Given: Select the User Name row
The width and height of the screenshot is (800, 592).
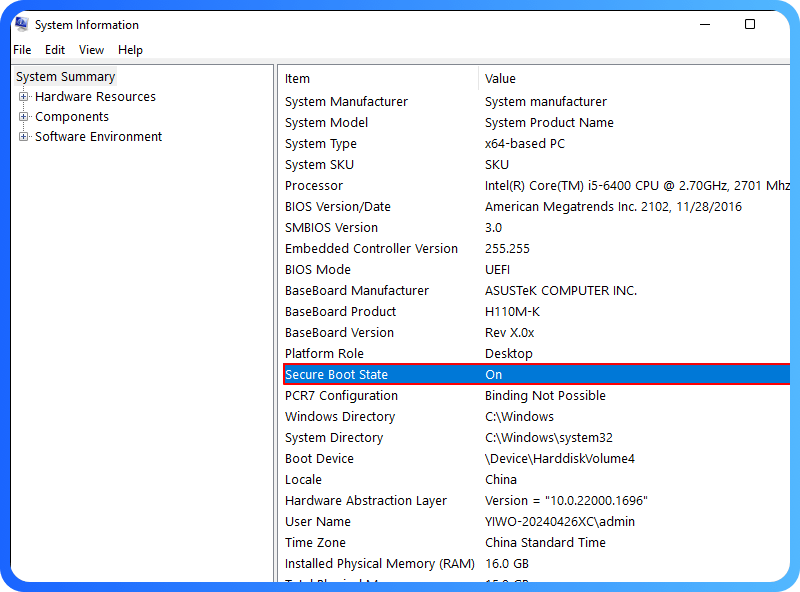Looking at the screenshot, I should pyautogui.click(x=536, y=522).
